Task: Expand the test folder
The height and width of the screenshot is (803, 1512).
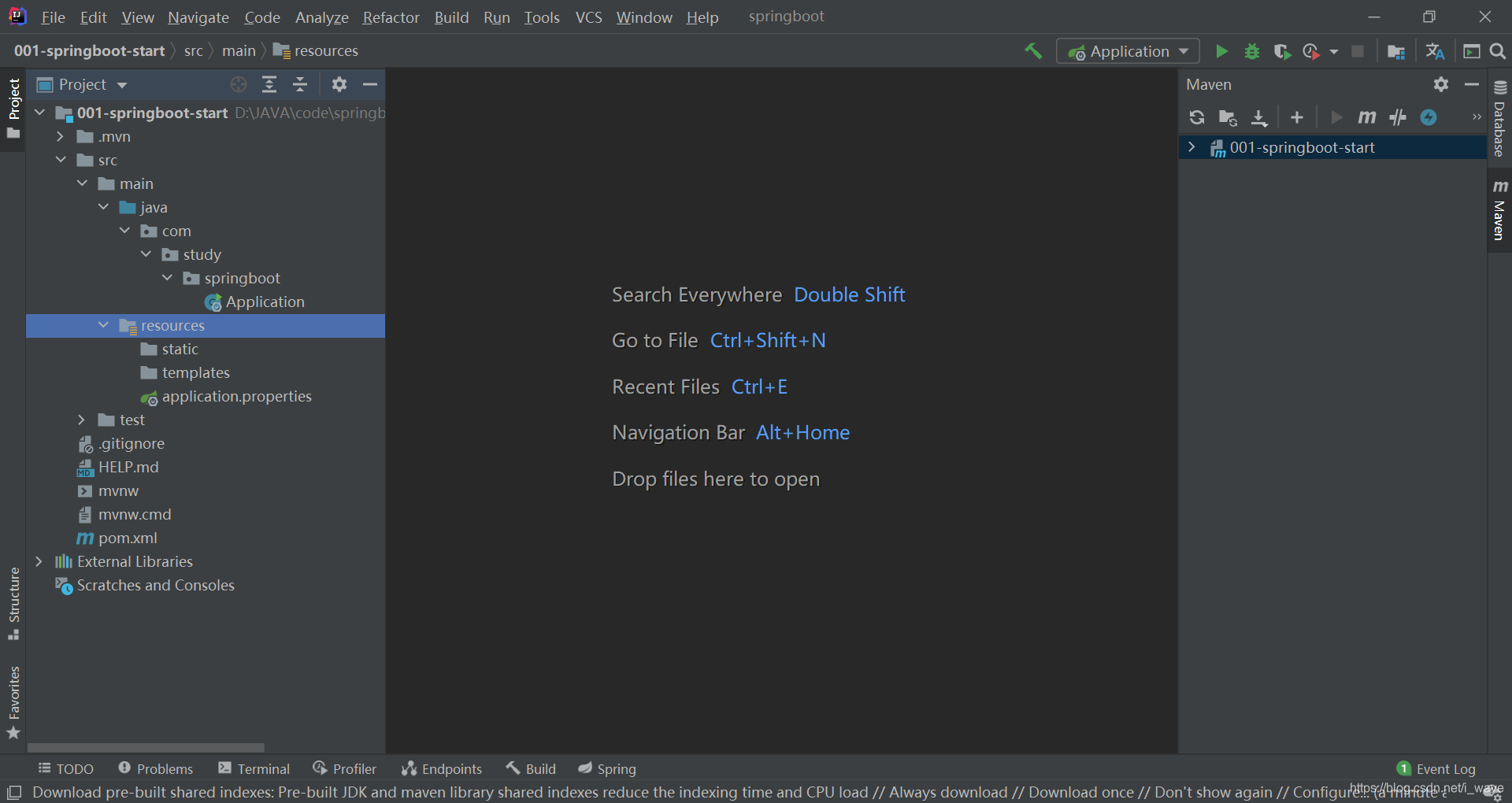Action: point(81,420)
